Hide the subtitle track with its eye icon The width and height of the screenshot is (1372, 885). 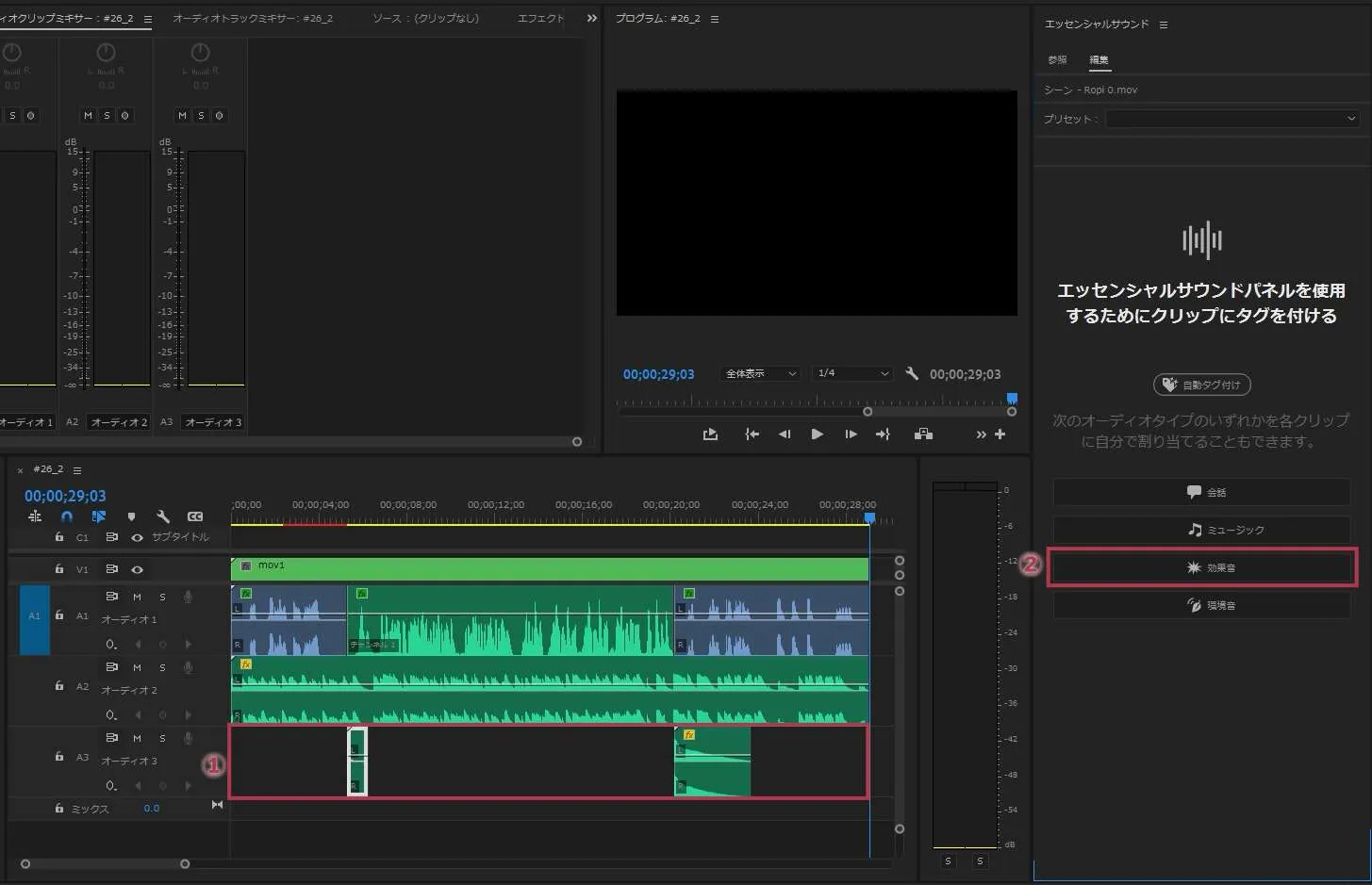[138, 537]
